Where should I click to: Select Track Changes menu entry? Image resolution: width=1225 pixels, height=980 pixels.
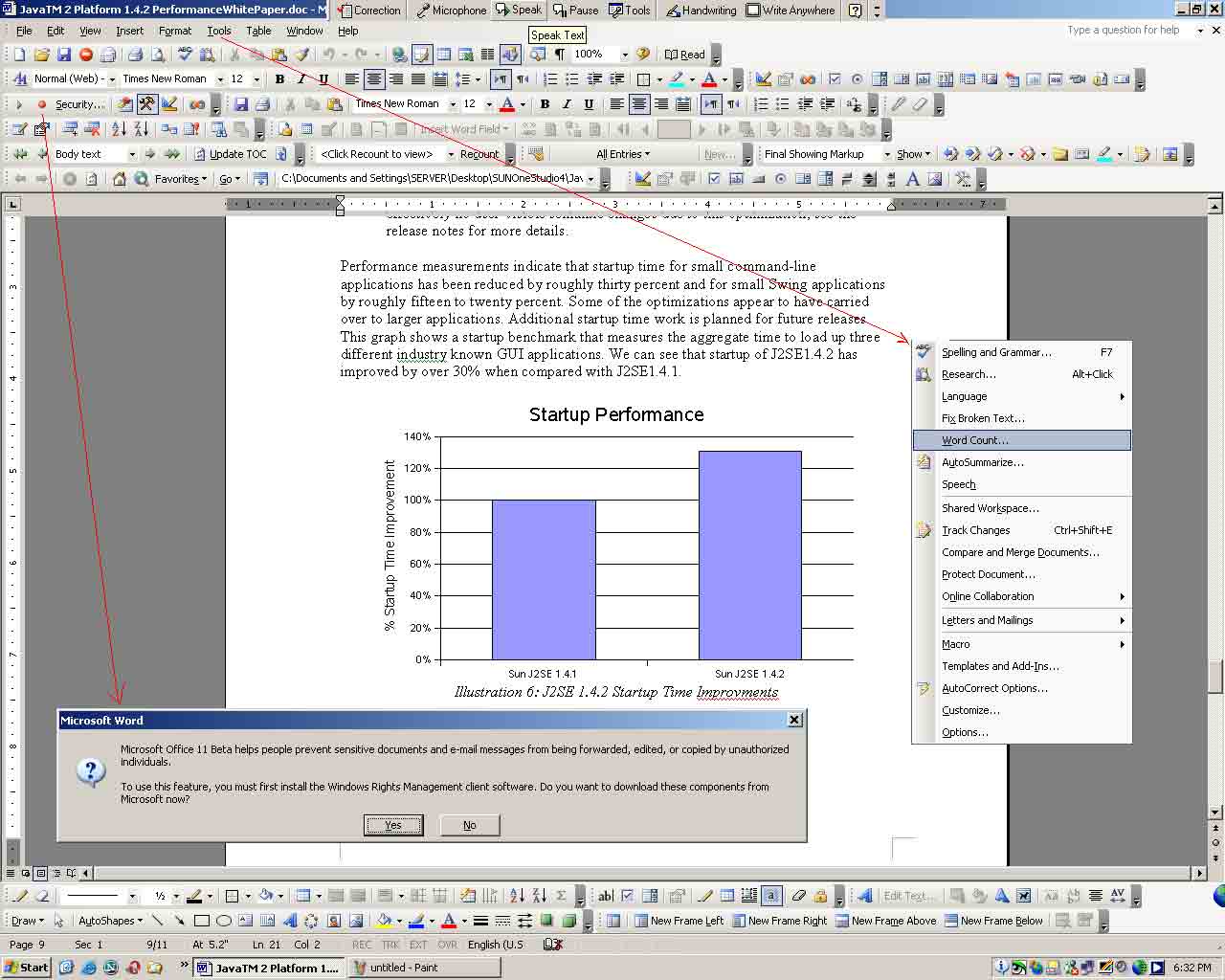(x=1022, y=530)
